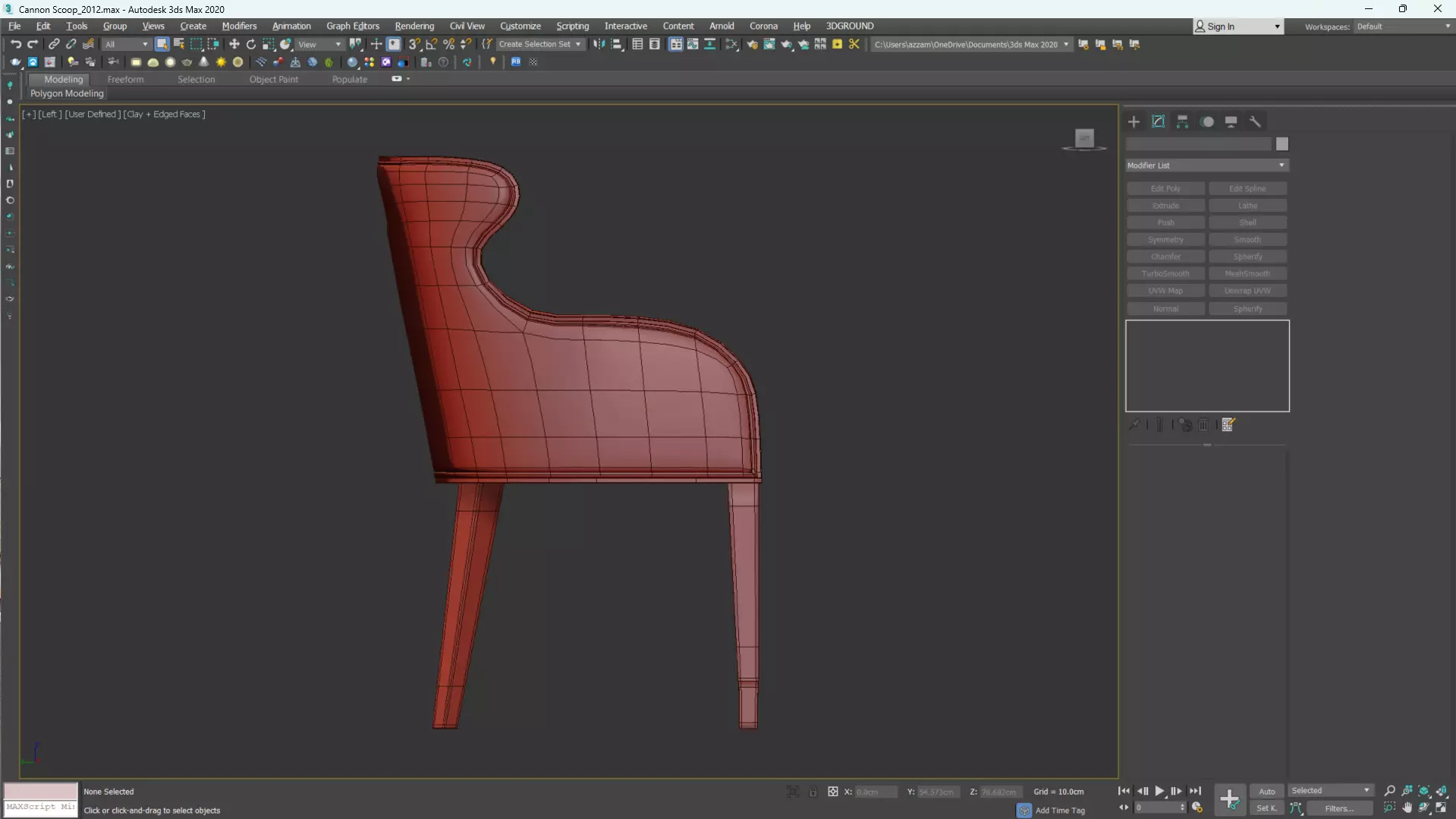
Task: Click the Mirror tool icon
Action: coord(599,44)
